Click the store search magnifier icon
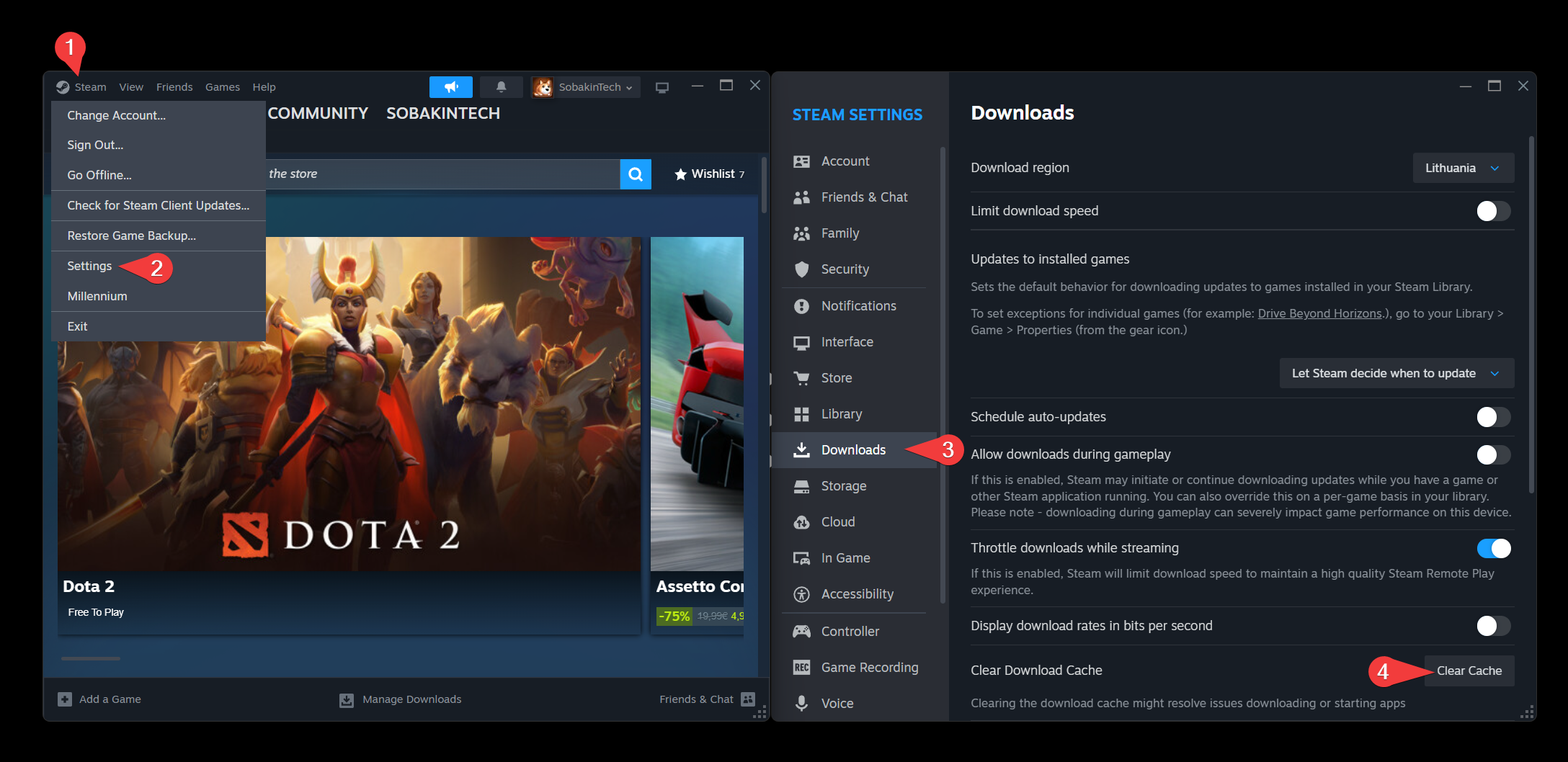This screenshot has width=1568, height=762. pos(635,174)
